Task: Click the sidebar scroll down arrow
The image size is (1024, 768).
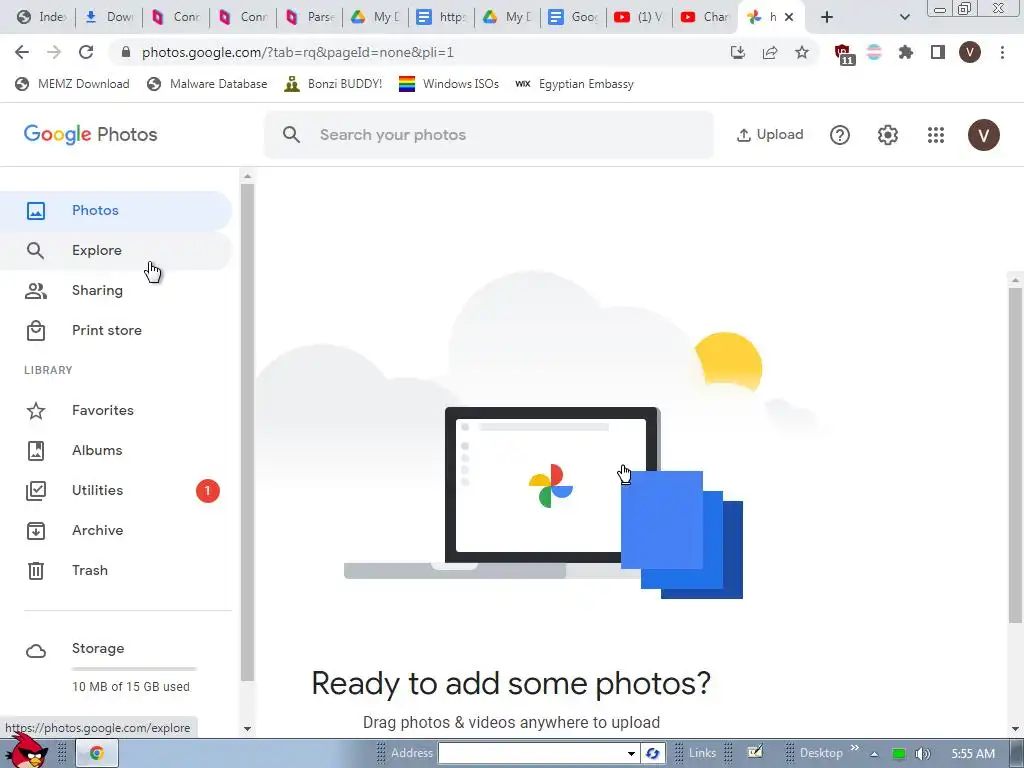Action: pos(248,729)
